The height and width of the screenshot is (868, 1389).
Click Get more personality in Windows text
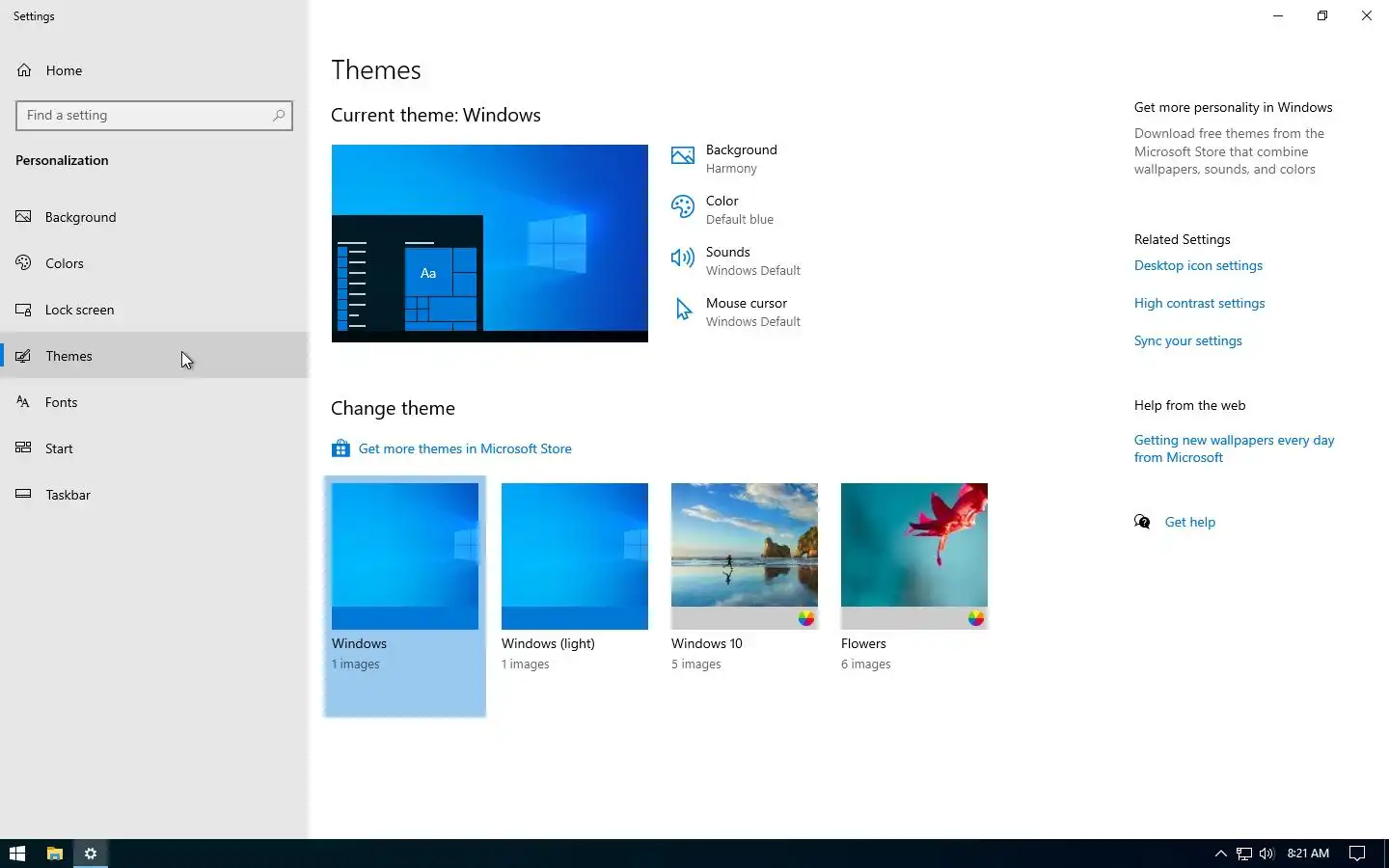click(x=1233, y=107)
